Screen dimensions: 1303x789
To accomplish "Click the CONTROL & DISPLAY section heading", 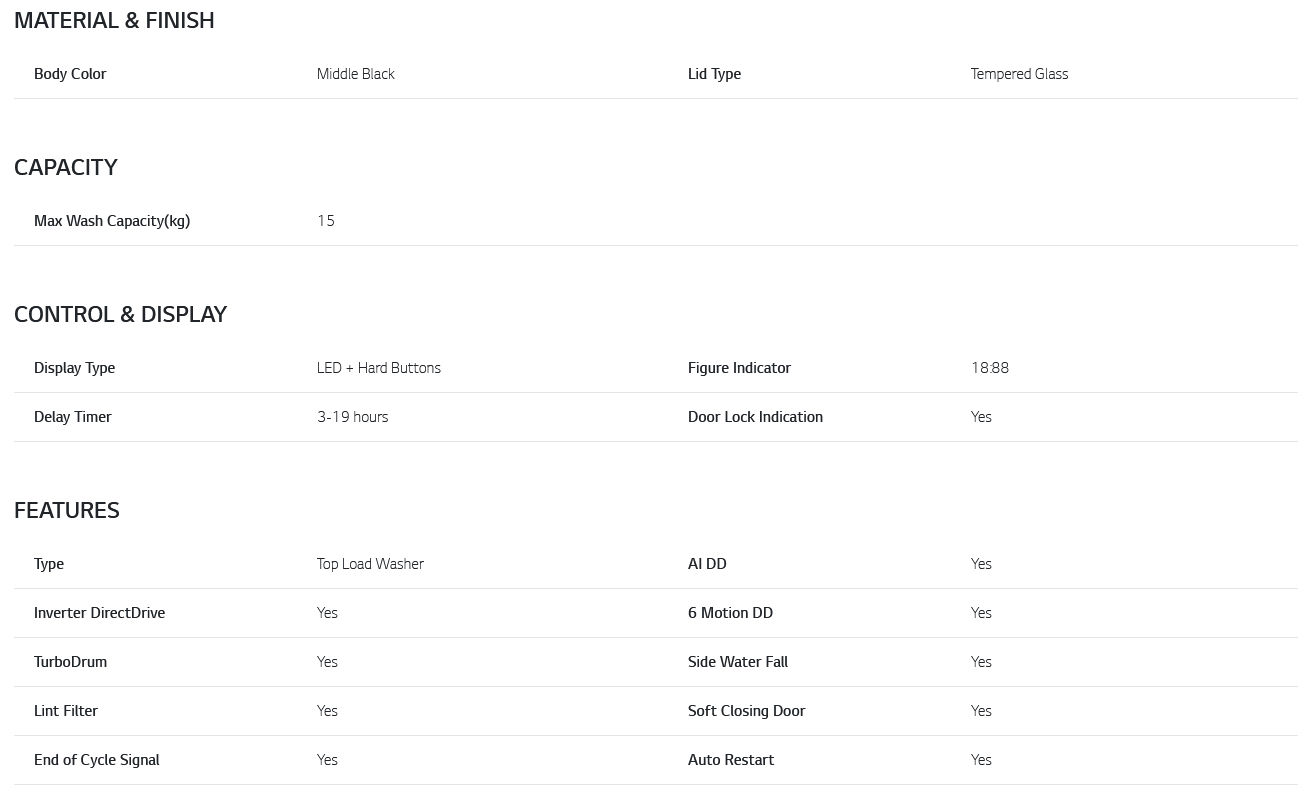I will pos(120,314).
